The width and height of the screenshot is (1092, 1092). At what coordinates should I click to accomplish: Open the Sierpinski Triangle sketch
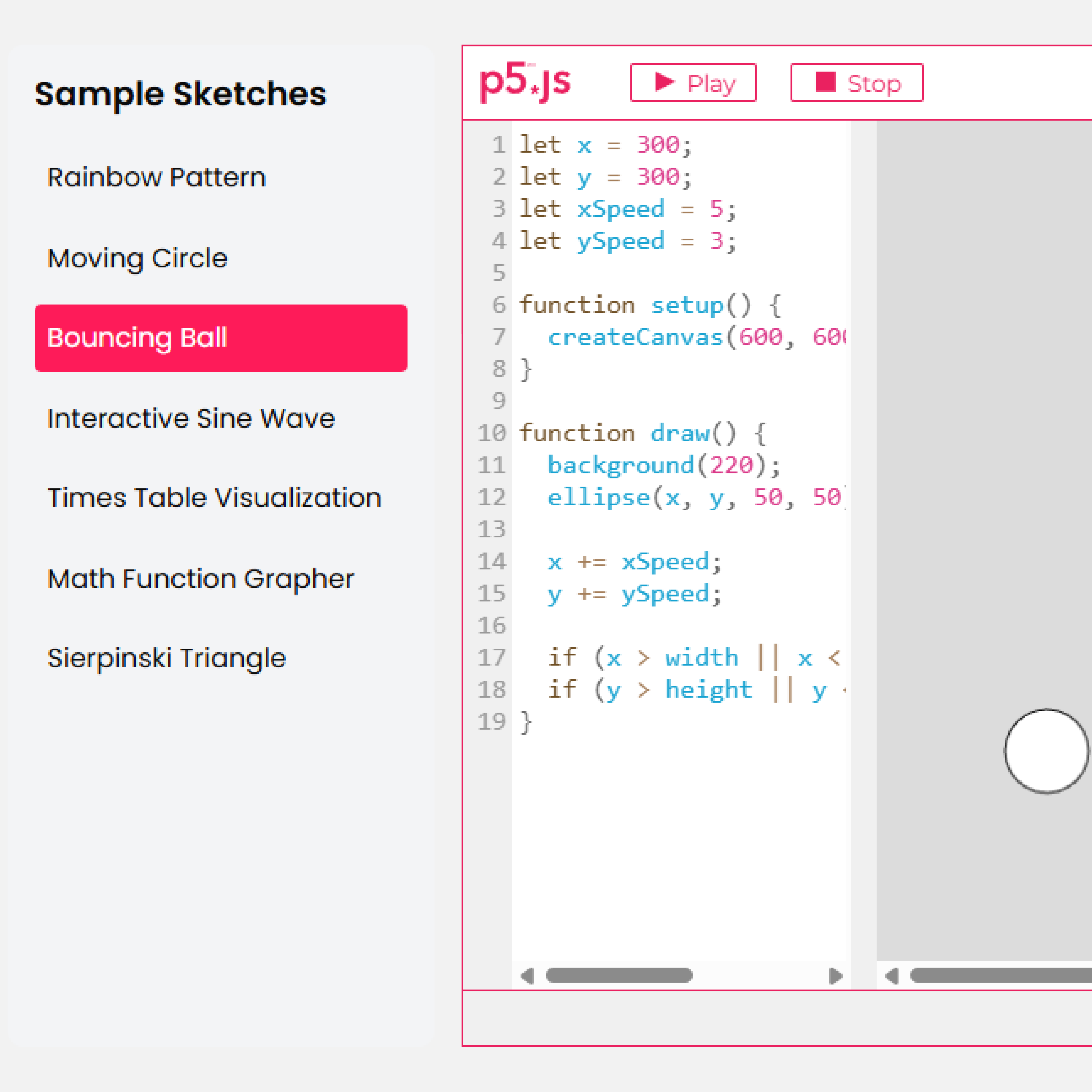click(x=167, y=658)
